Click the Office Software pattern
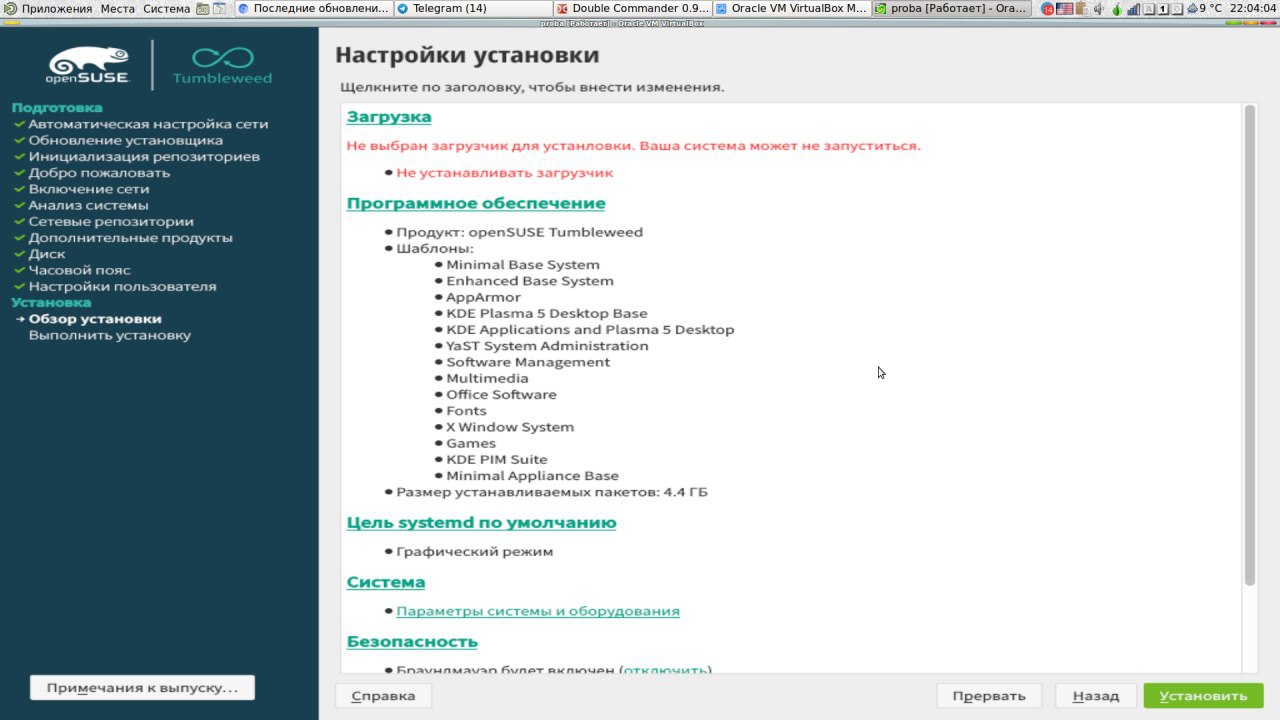The height and width of the screenshot is (720, 1280). click(501, 394)
